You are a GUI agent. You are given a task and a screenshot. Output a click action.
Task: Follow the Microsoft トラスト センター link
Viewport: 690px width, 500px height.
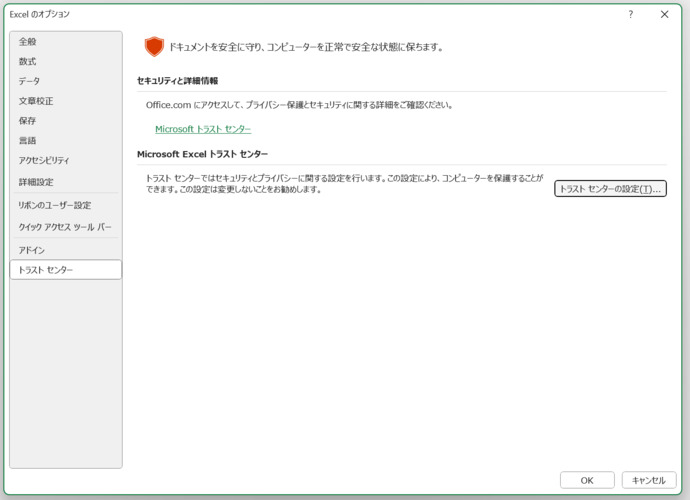coord(203,129)
